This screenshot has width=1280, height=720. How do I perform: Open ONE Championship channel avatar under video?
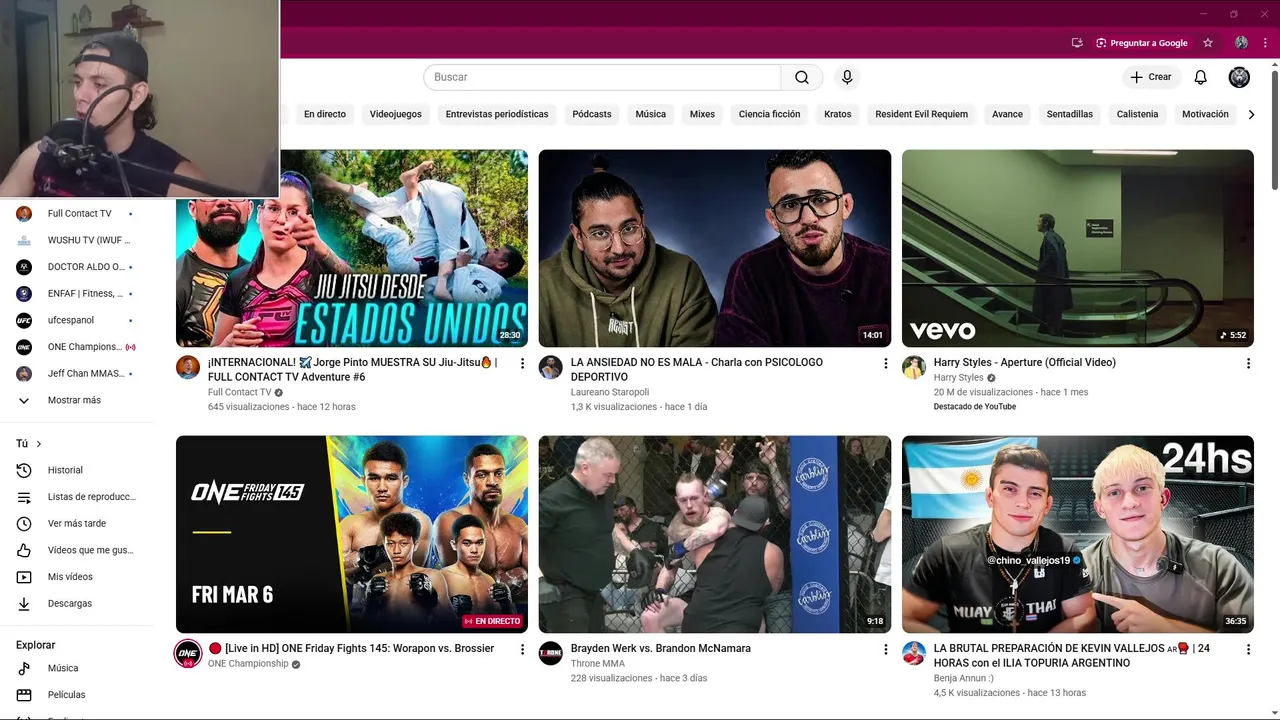tap(188, 653)
